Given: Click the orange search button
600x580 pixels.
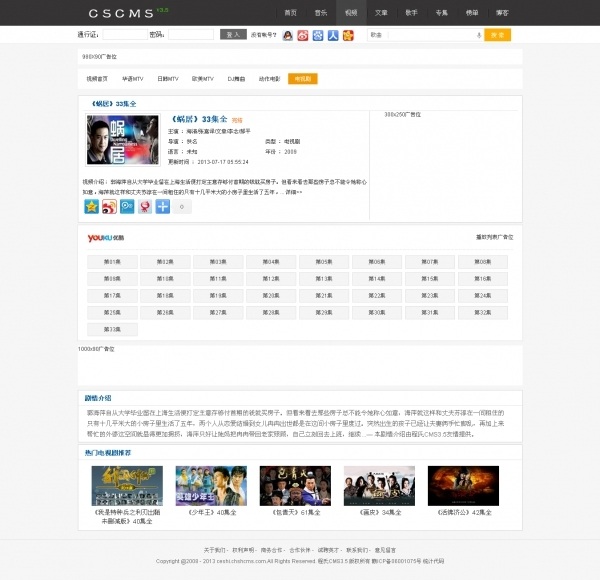Looking at the screenshot, I should [497, 35].
